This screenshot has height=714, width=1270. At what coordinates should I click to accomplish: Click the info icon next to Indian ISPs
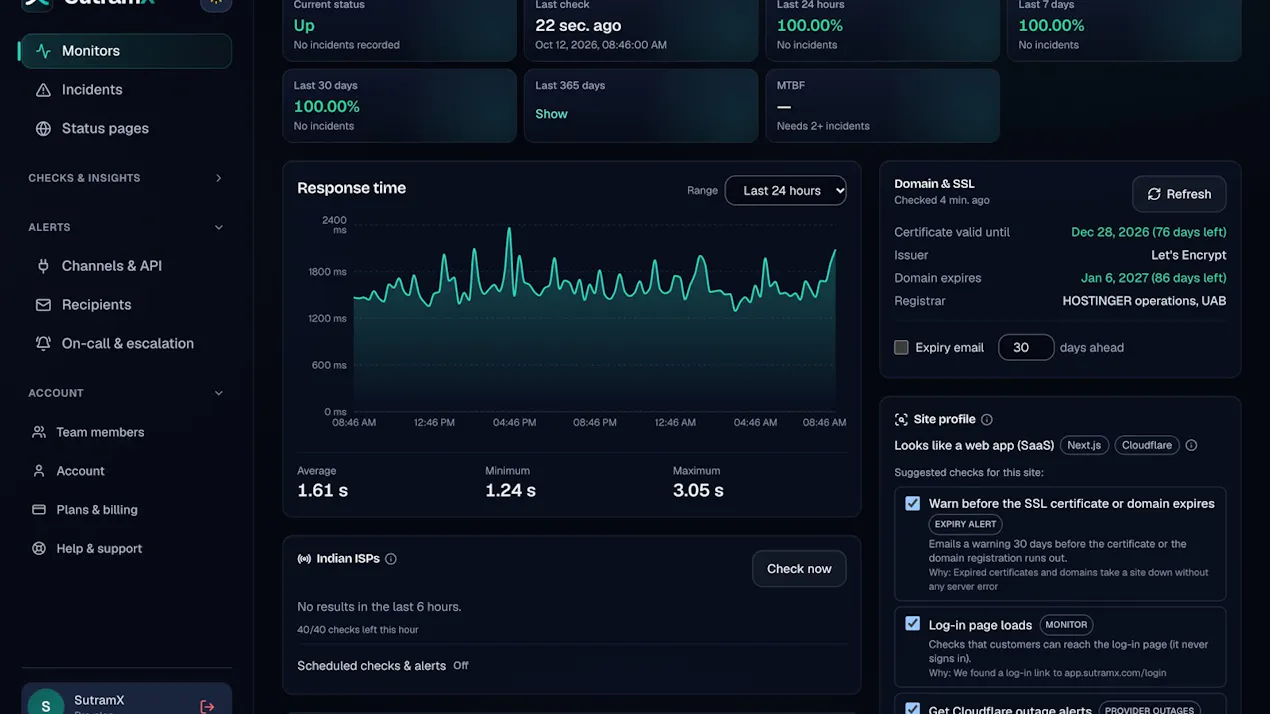391,559
